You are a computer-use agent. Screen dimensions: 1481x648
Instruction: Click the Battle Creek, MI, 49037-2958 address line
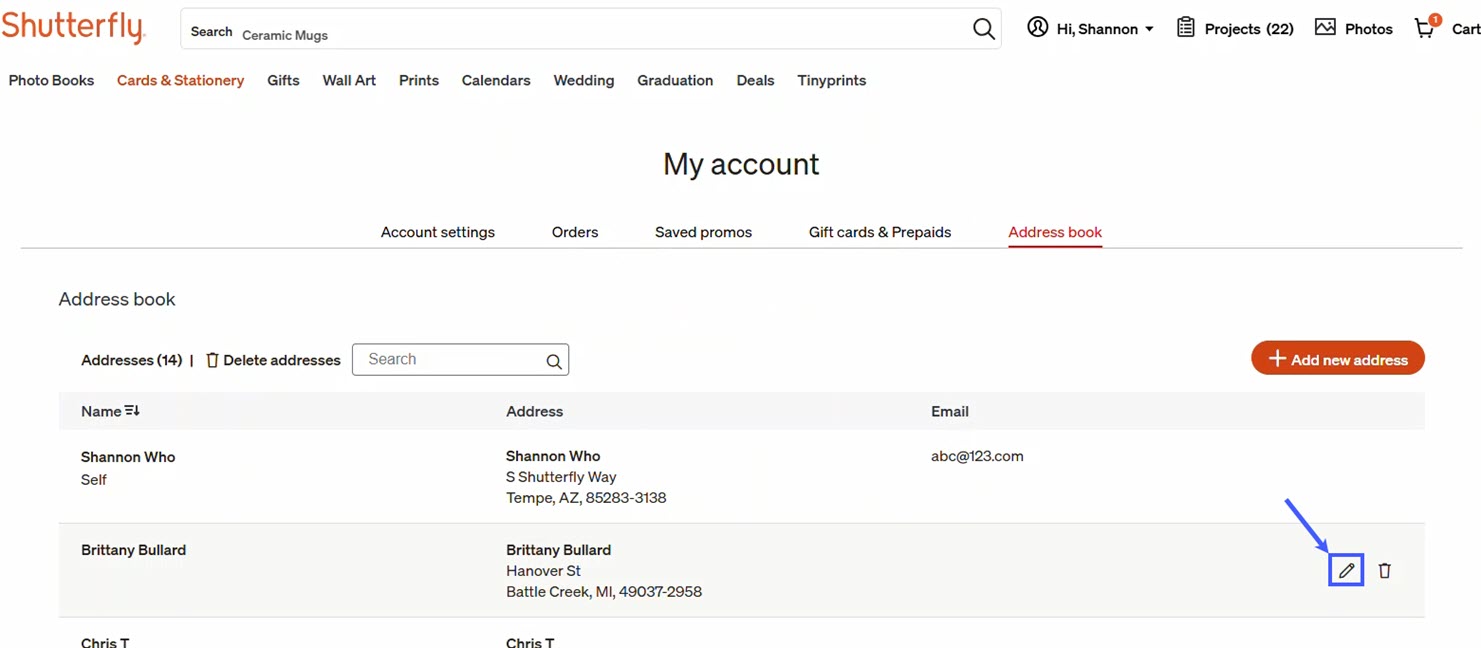pos(604,592)
